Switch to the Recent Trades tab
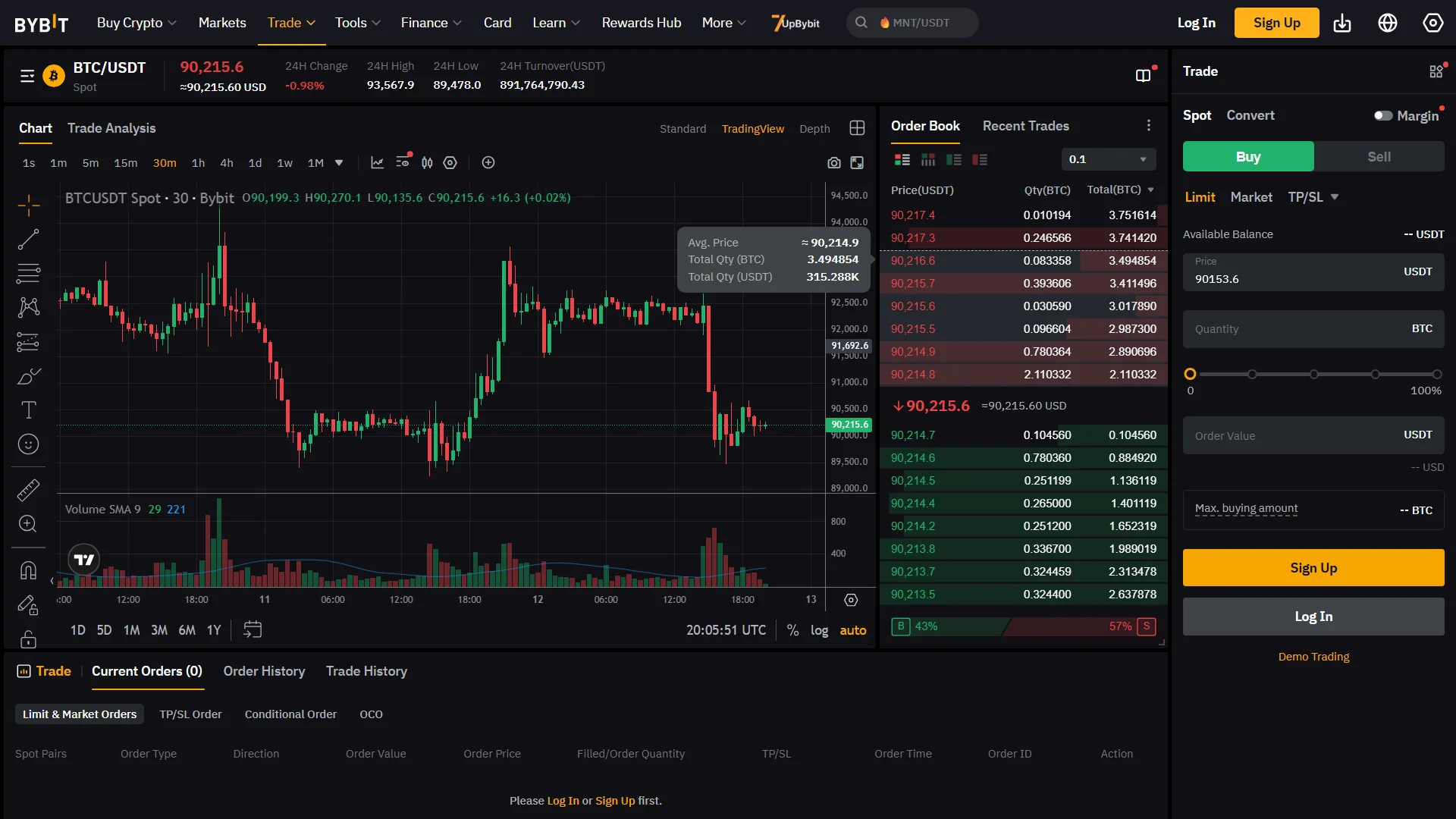The image size is (1456, 819). click(1025, 126)
